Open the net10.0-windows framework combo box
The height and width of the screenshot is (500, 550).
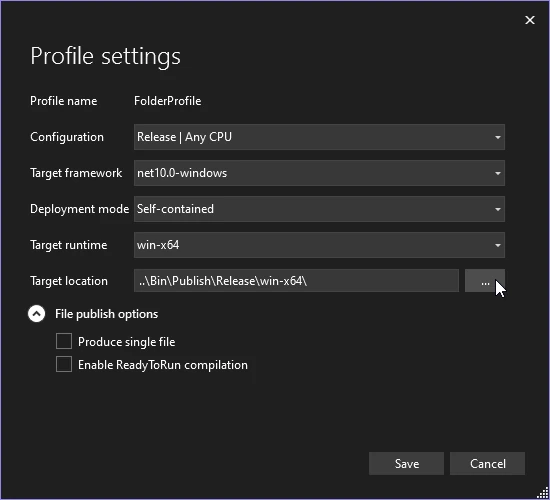(319, 173)
